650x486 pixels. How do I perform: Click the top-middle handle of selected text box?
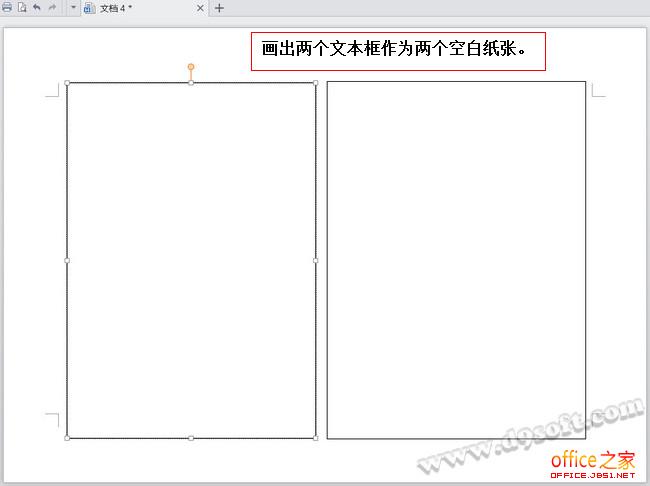[191, 83]
